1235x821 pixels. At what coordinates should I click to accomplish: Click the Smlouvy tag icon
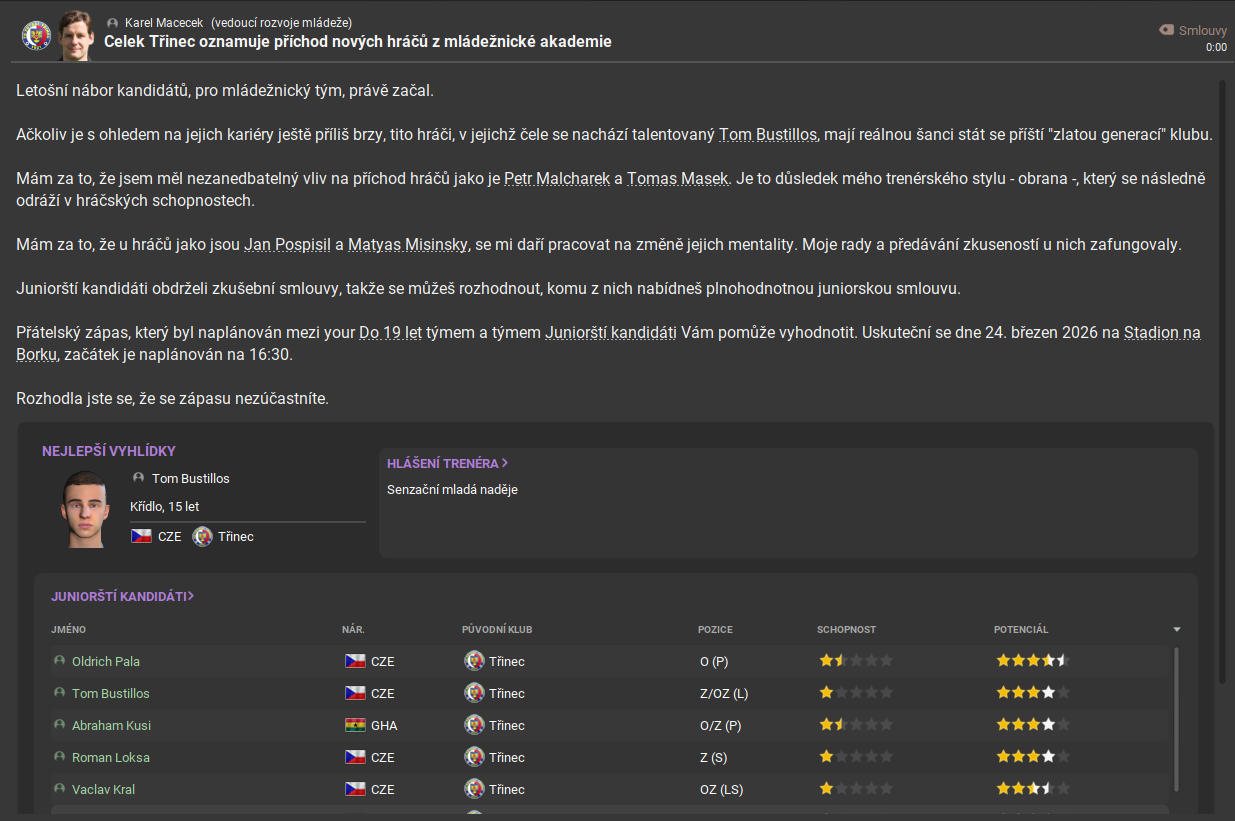click(1166, 30)
